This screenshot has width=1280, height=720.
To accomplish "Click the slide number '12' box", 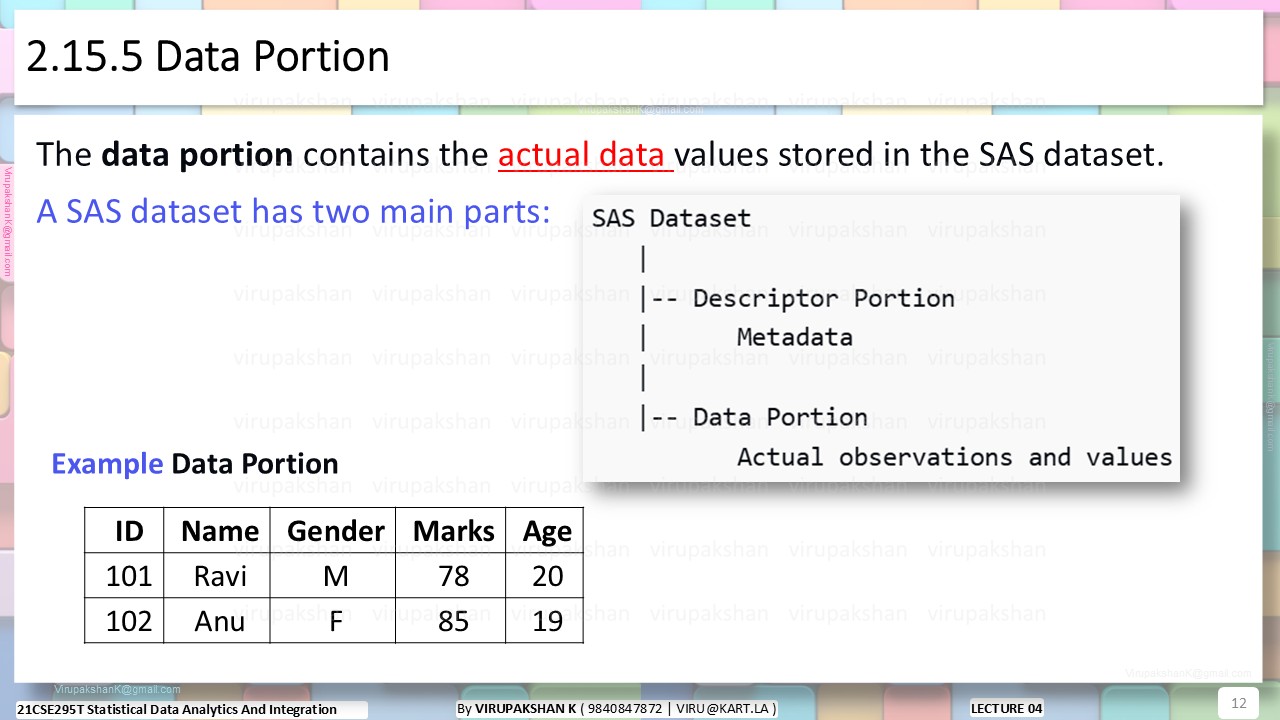I will tap(1238, 703).
